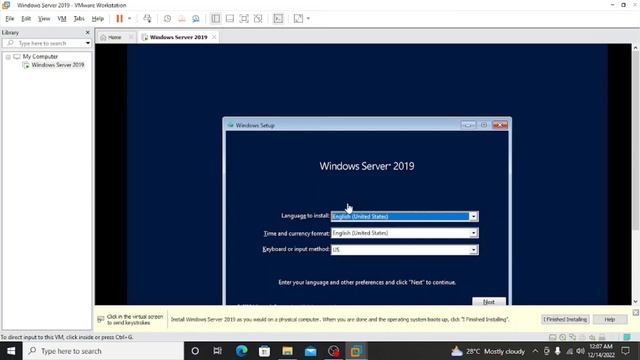Viewport: 640px width, 360px height.
Task: Open the View menu
Action: (44, 18)
